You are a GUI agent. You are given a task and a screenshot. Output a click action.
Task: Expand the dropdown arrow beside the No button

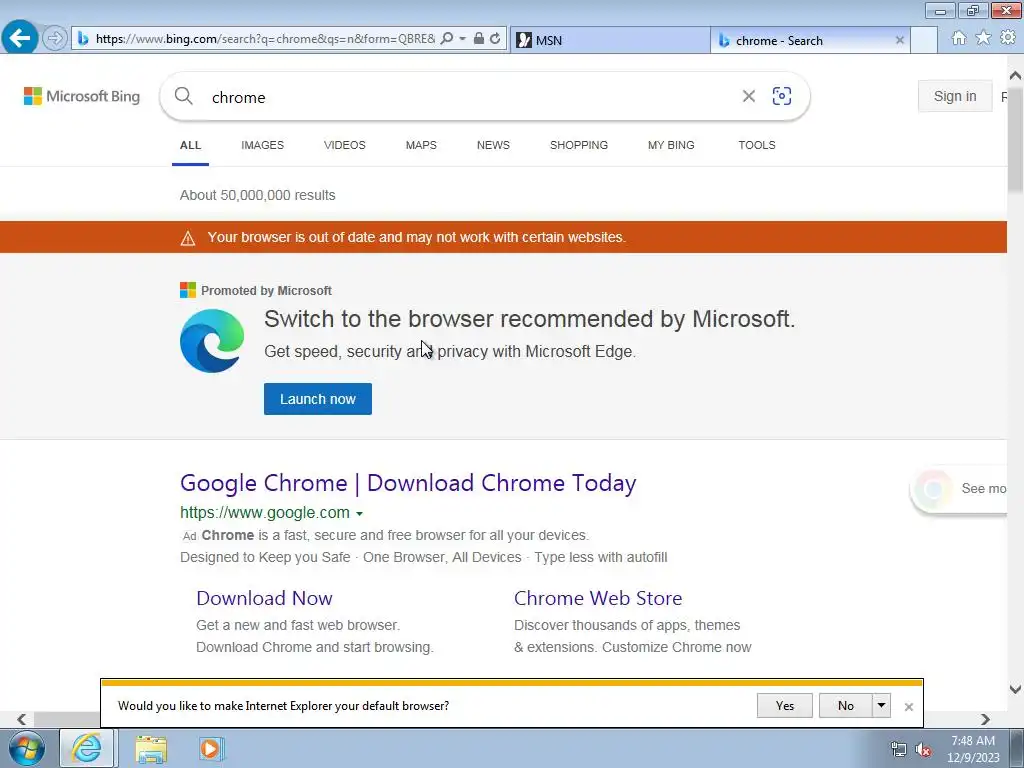(x=882, y=706)
